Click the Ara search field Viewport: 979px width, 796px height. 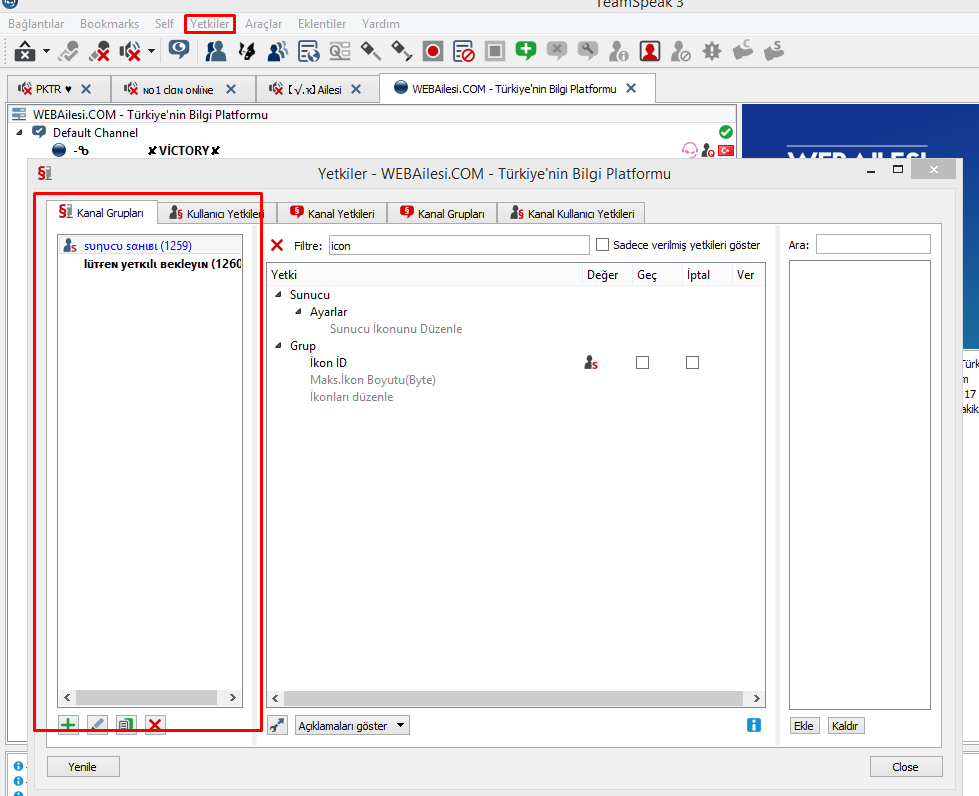(873, 244)
